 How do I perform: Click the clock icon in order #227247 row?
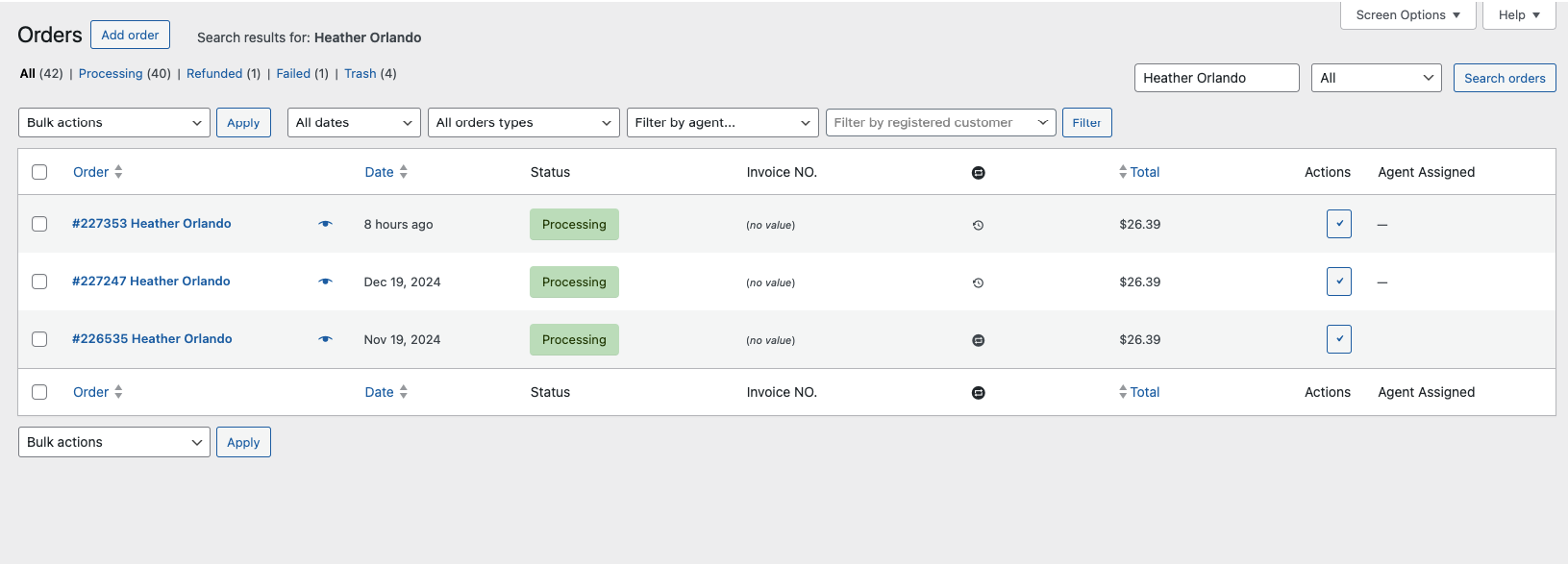tap(978, 282)
